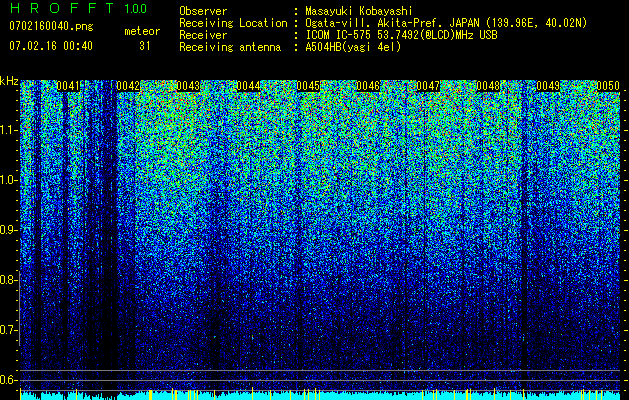Image resolution: width=629 pixels, height=400 pixels.
Task: Click the 0047 time marker
Action: coord(428,86)
